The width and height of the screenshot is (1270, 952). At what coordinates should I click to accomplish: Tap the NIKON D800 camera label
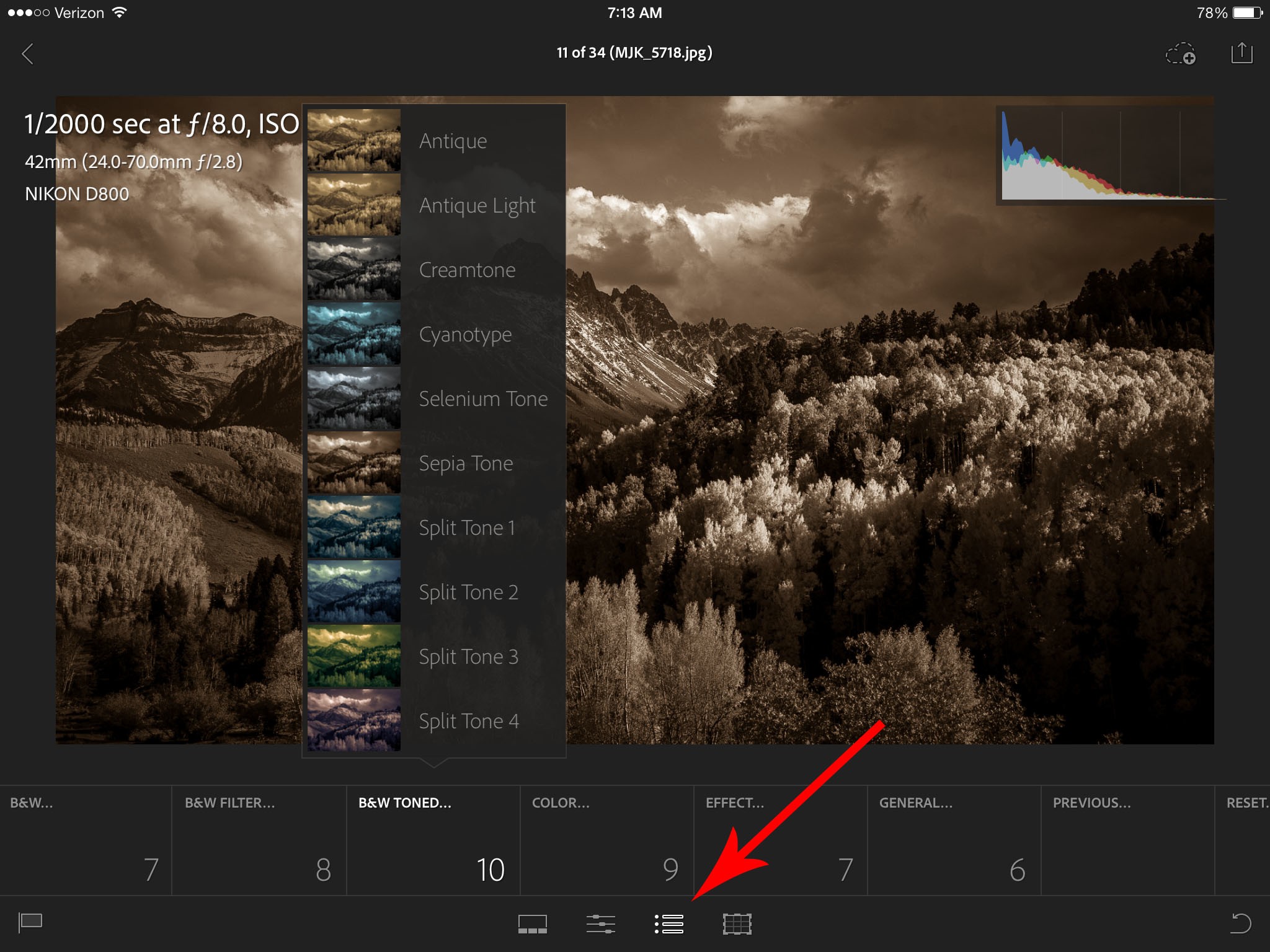77,194
